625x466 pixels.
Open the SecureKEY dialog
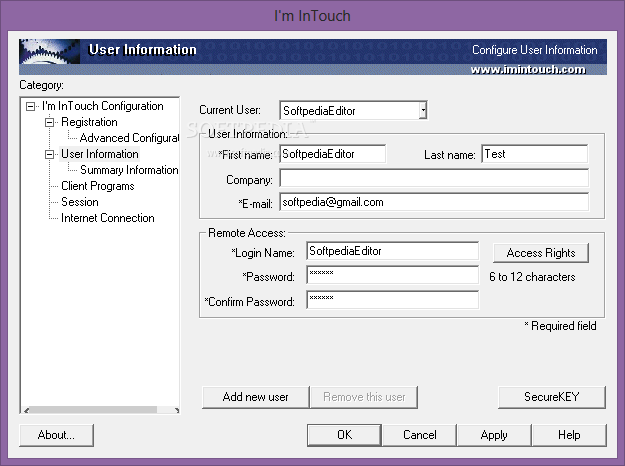click(x=552, y=397)
